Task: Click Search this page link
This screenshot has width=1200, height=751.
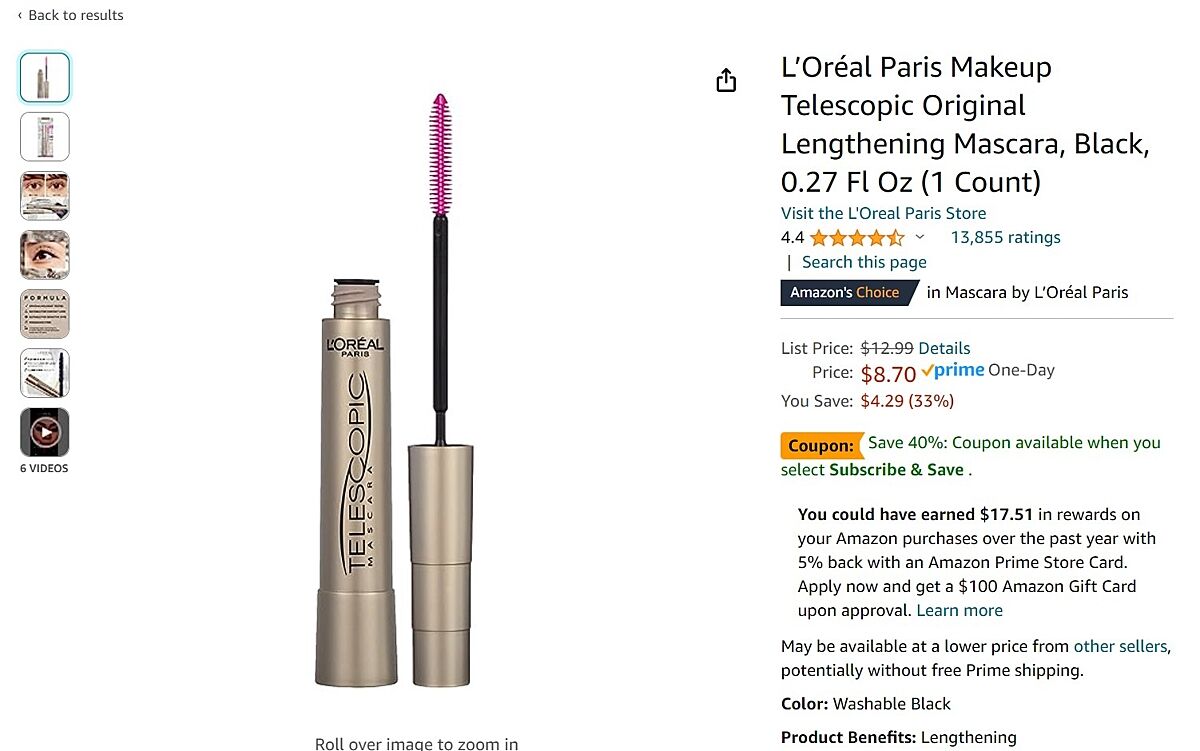Action: (864, 262)
